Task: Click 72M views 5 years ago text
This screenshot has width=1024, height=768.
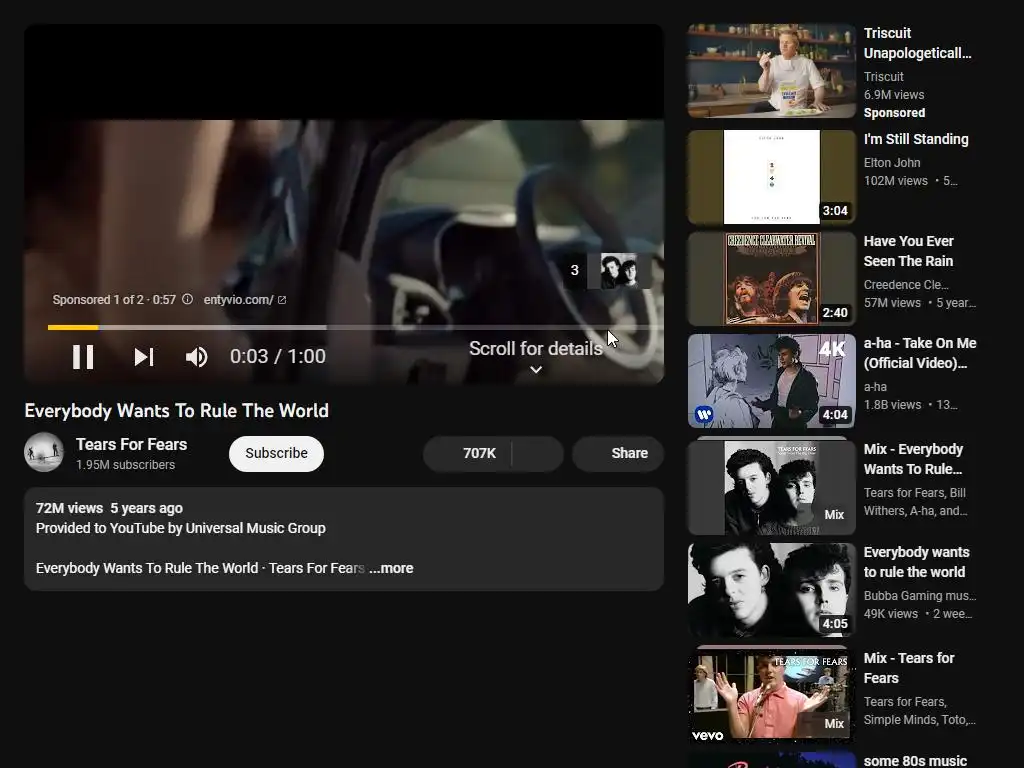Action: [x=109, y=508]
